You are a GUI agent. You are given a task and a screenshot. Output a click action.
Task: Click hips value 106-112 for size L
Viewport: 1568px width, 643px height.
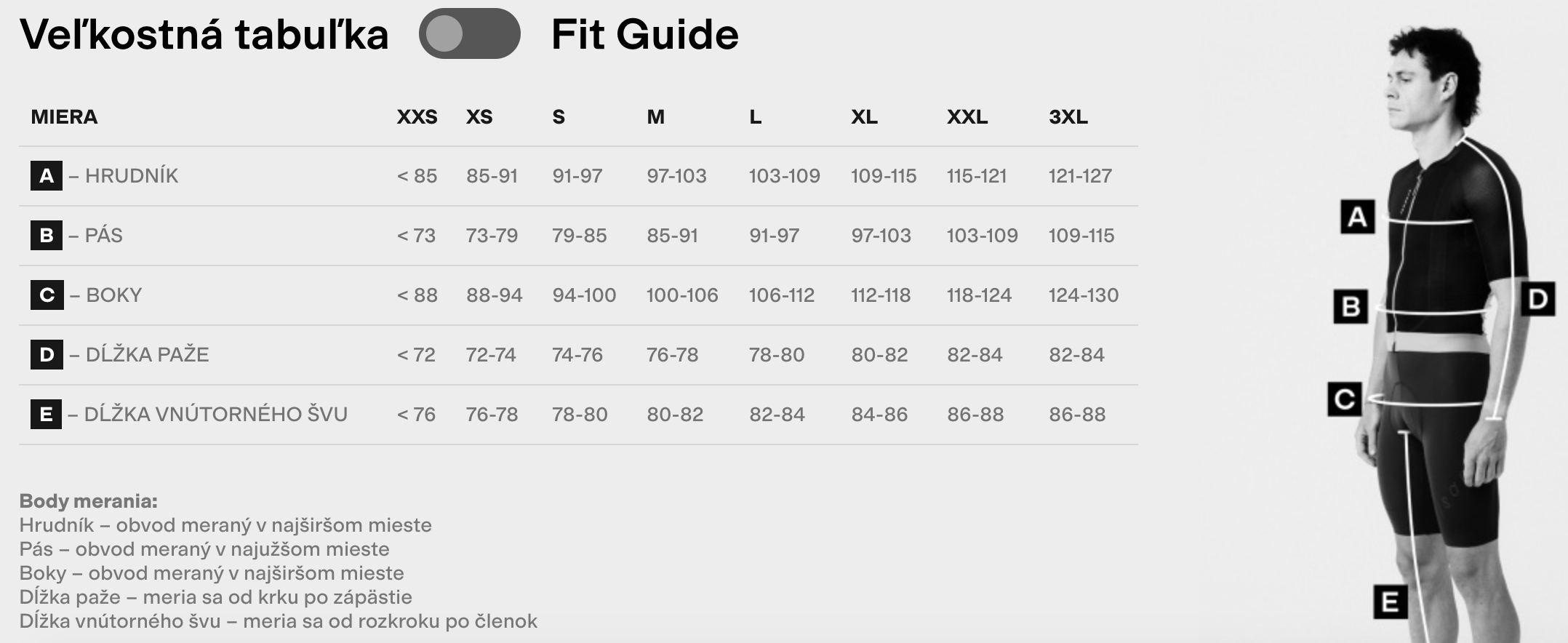click(x=782, y=295)
